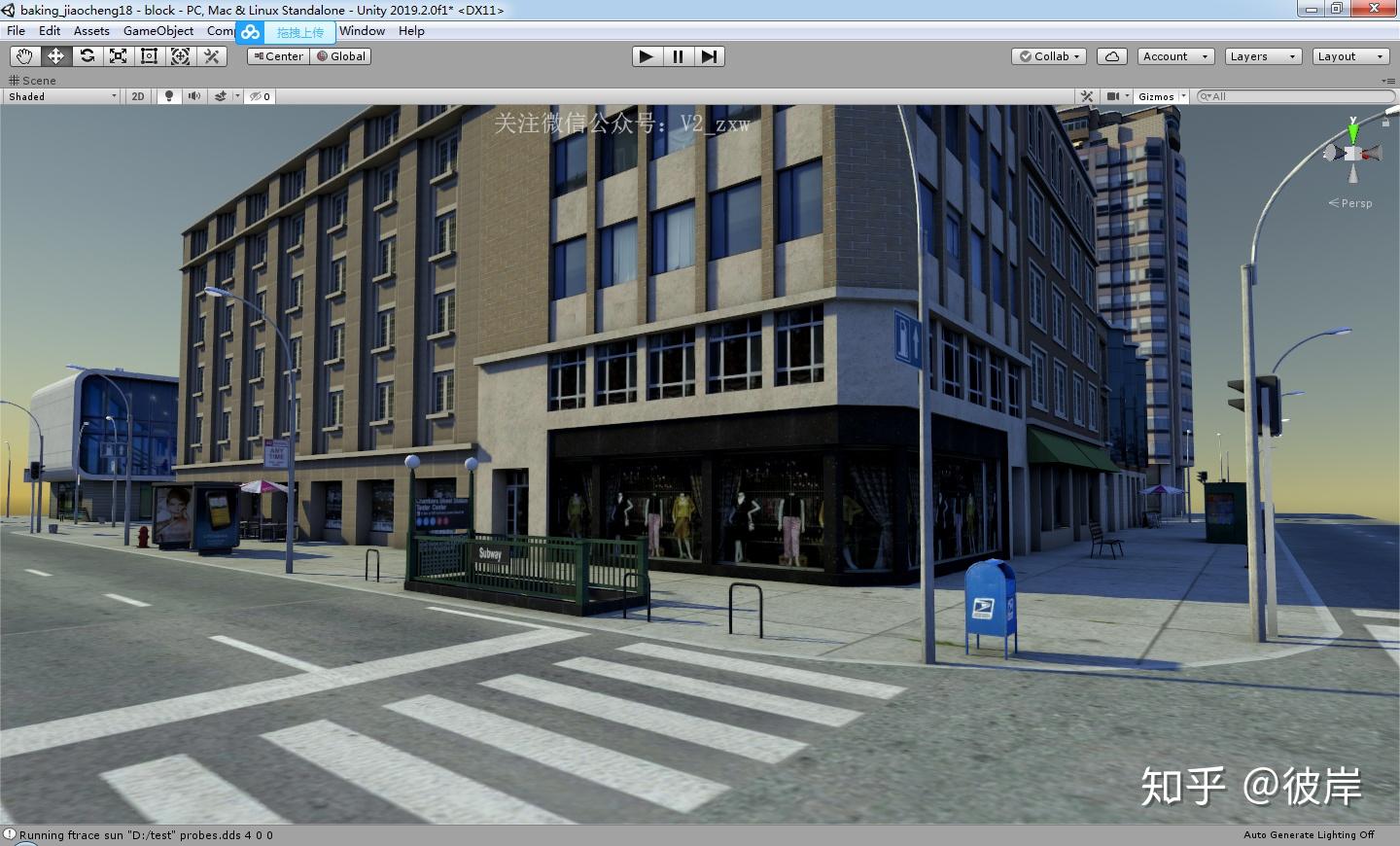This screenshot has width=1400, height=846.
Task: Select the Scale tool
Action: coord(118,56)
